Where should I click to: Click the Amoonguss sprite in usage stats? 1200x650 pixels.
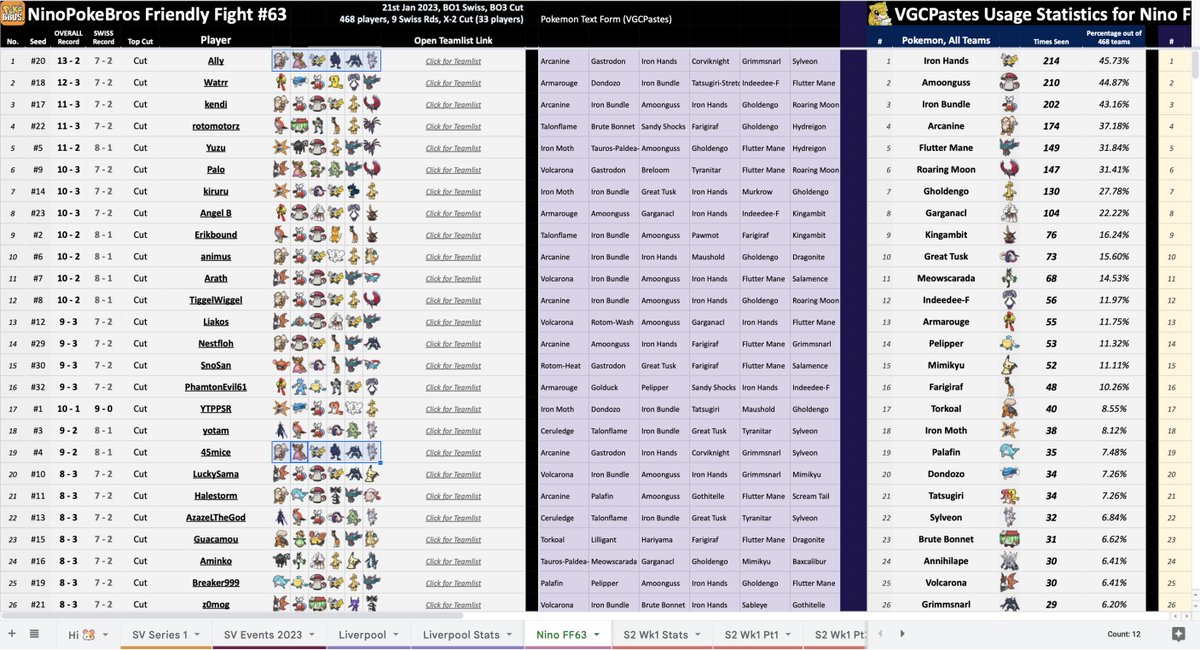point(1010,83)
